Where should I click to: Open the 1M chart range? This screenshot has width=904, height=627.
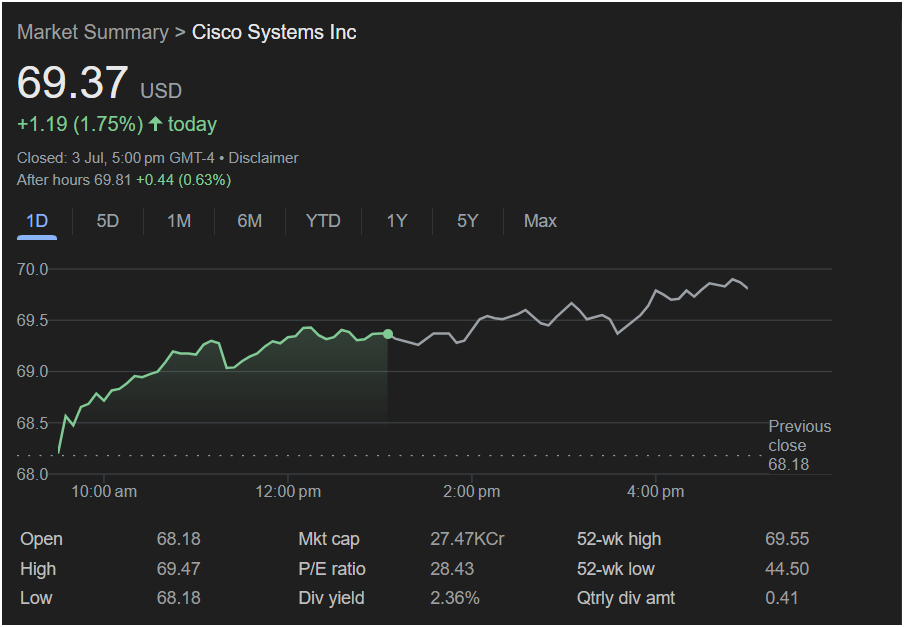[179, 221]
